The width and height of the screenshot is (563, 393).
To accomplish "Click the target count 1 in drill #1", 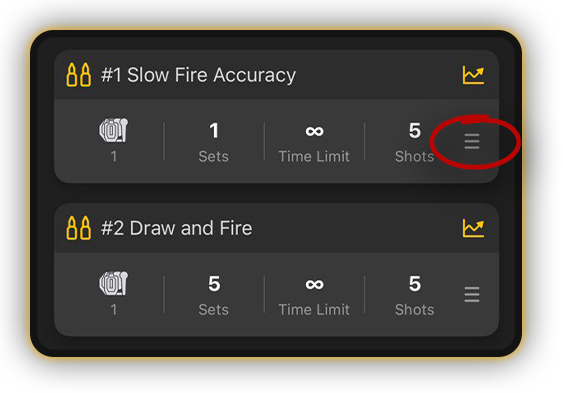I will click(113, 156).
